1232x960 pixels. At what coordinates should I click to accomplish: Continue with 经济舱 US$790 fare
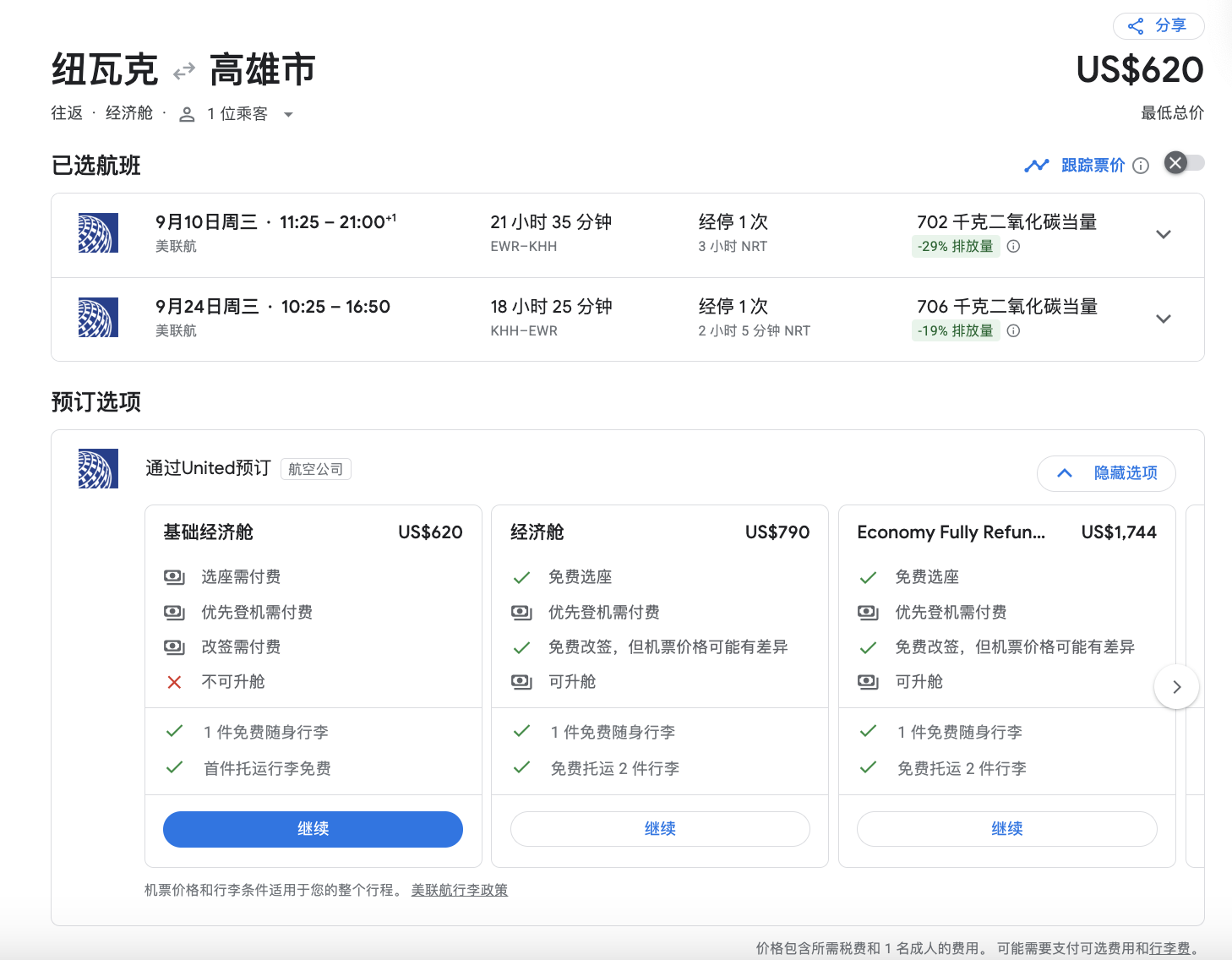(x=659, y=829)
